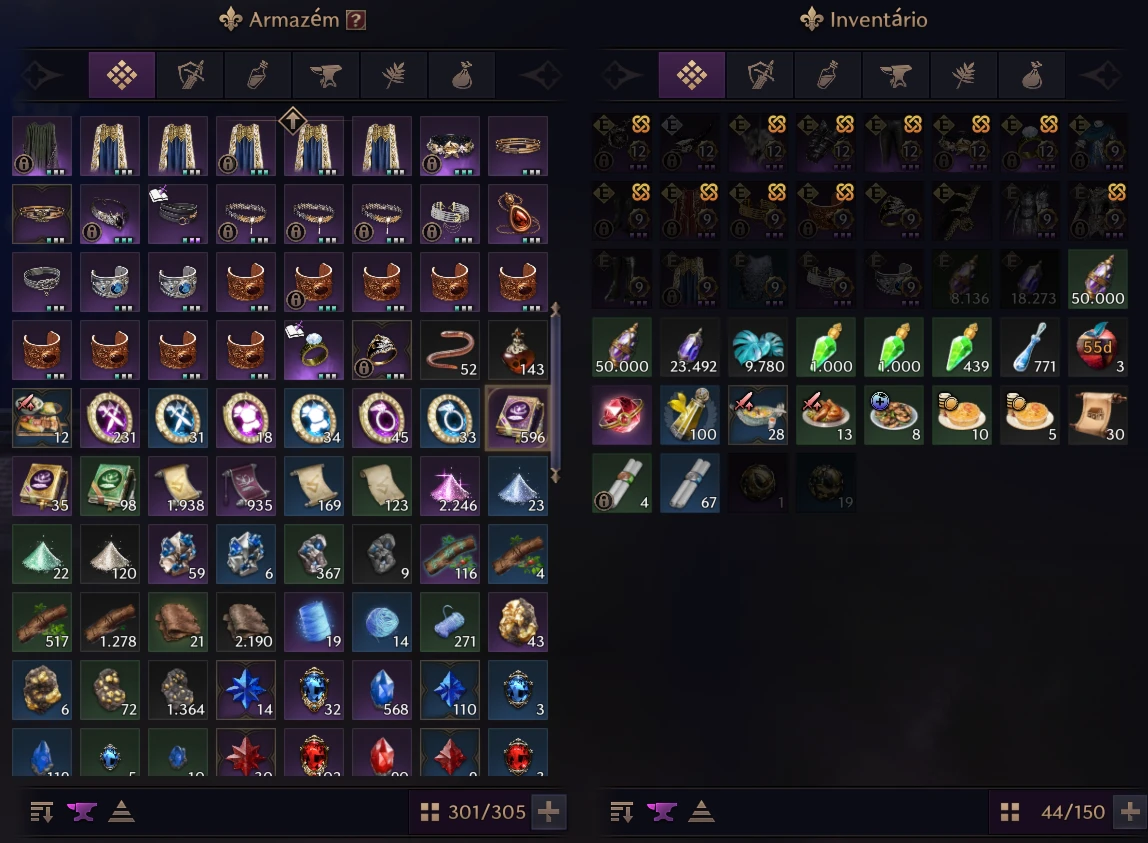Click next category arrow in Armazém tabs

tap(543, 75)
